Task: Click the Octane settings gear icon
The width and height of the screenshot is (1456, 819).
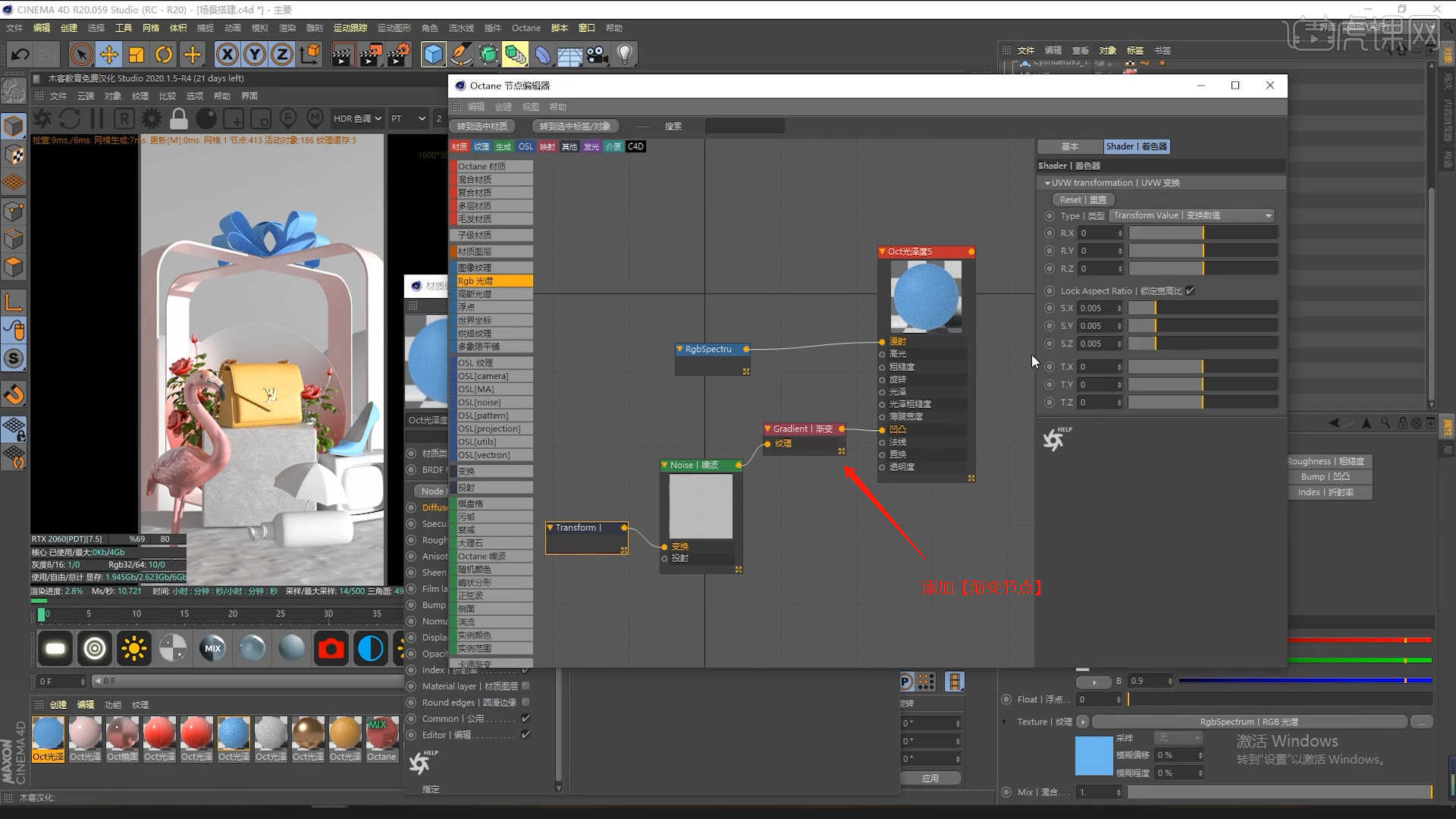Action: tap(152, 119)
